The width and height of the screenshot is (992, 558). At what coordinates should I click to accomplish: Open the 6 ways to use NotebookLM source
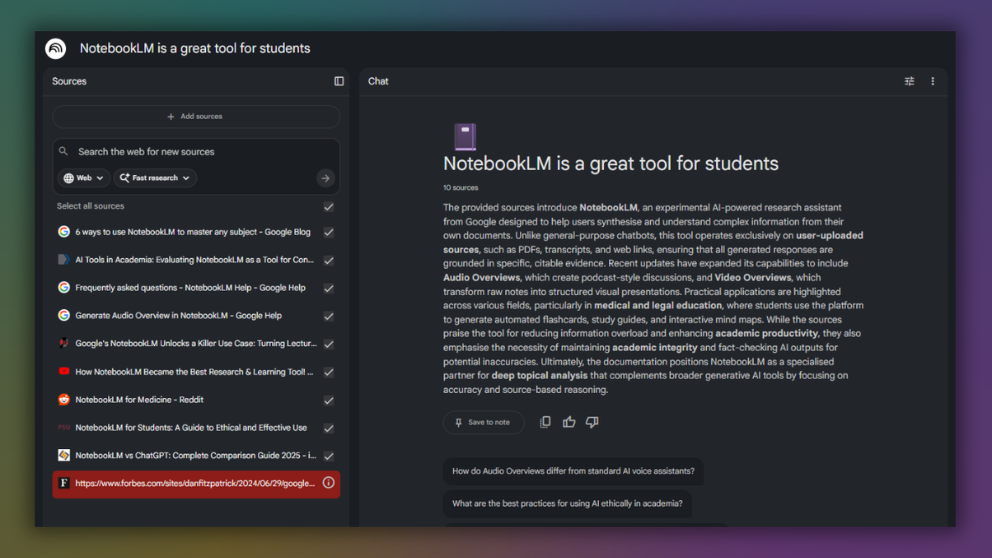(193, 232)
